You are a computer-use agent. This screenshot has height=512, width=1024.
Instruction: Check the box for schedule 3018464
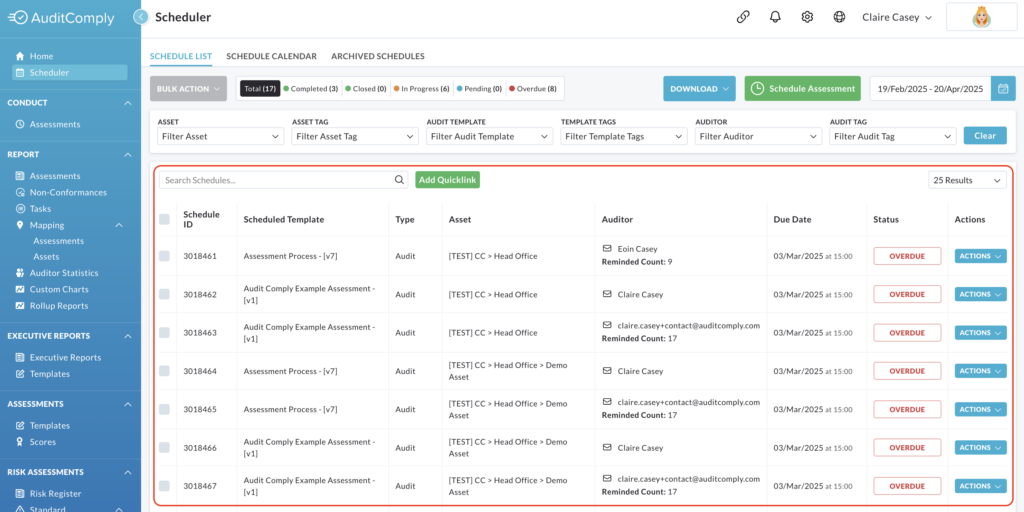(164, 371)
